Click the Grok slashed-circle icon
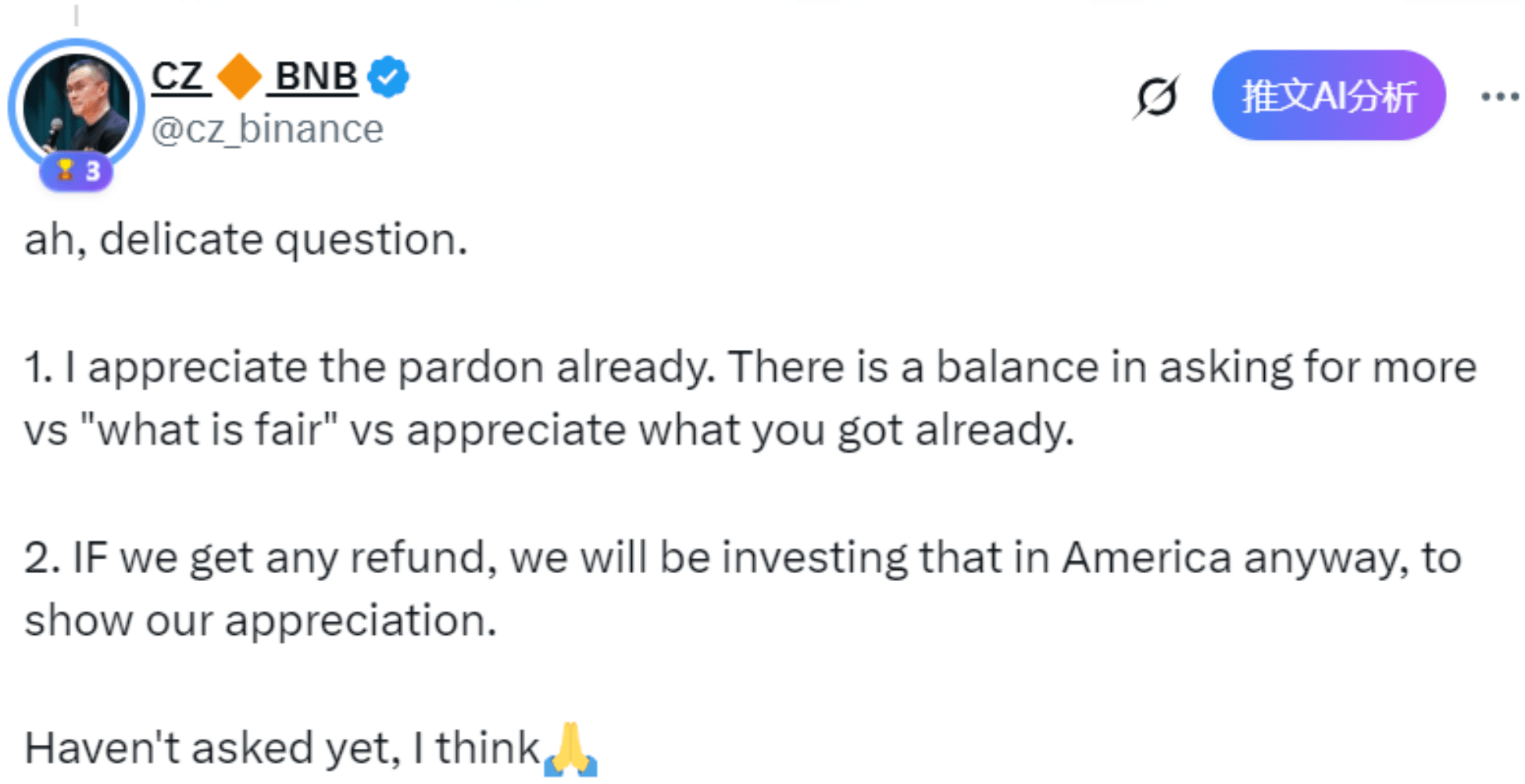Image resolution: width=1525 pixels, height=784 pixels. (x=1156, y=97)
